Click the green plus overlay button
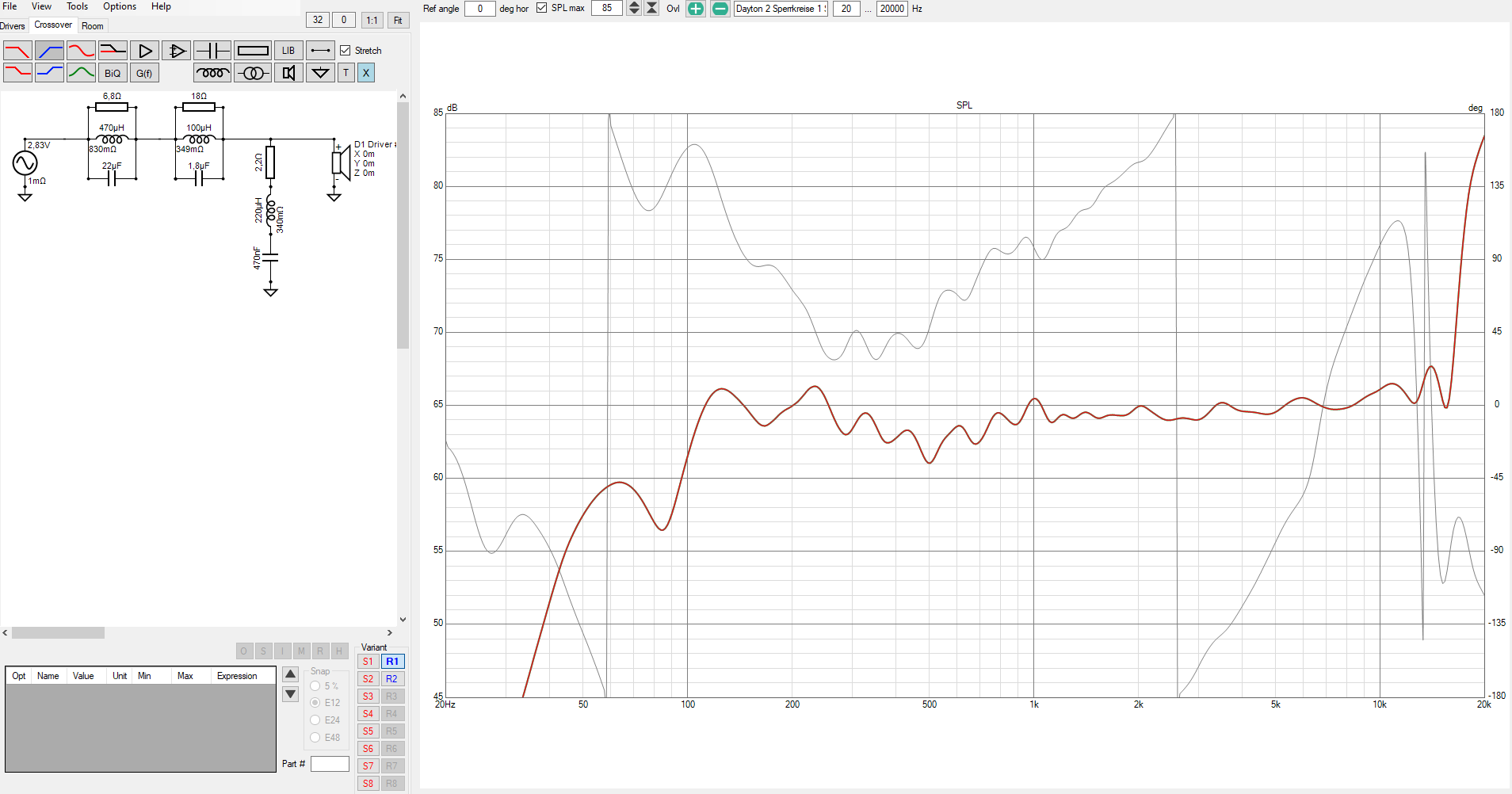1512x794 pixels. point(695,9)
